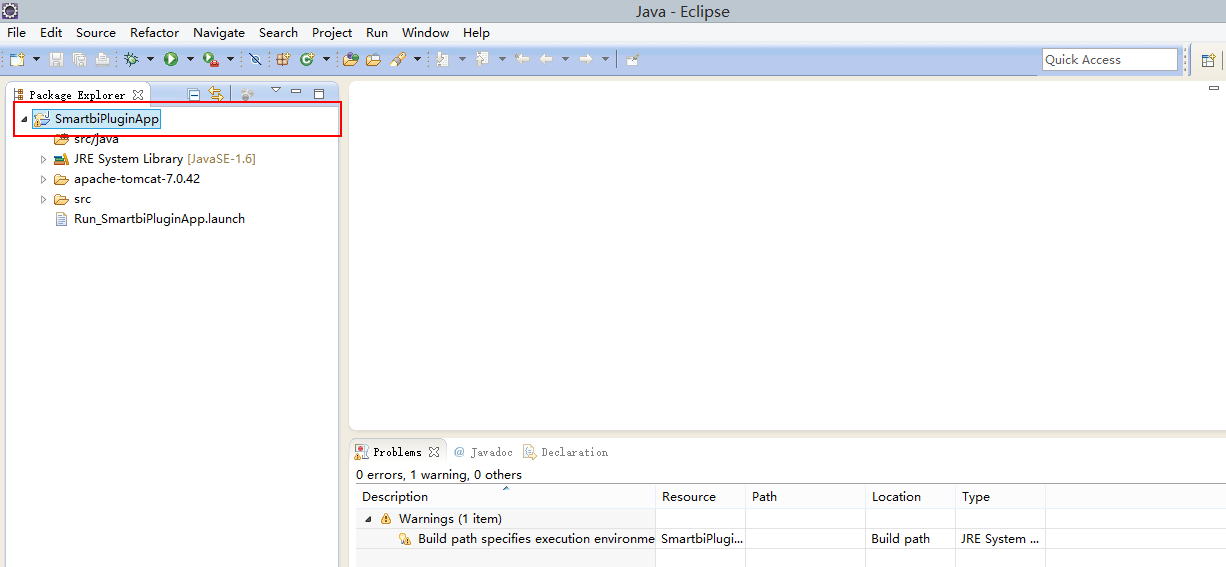Screen dimensions: 1226x567
Task: Expand the JRE System Library node
Action: click(43, 159)
